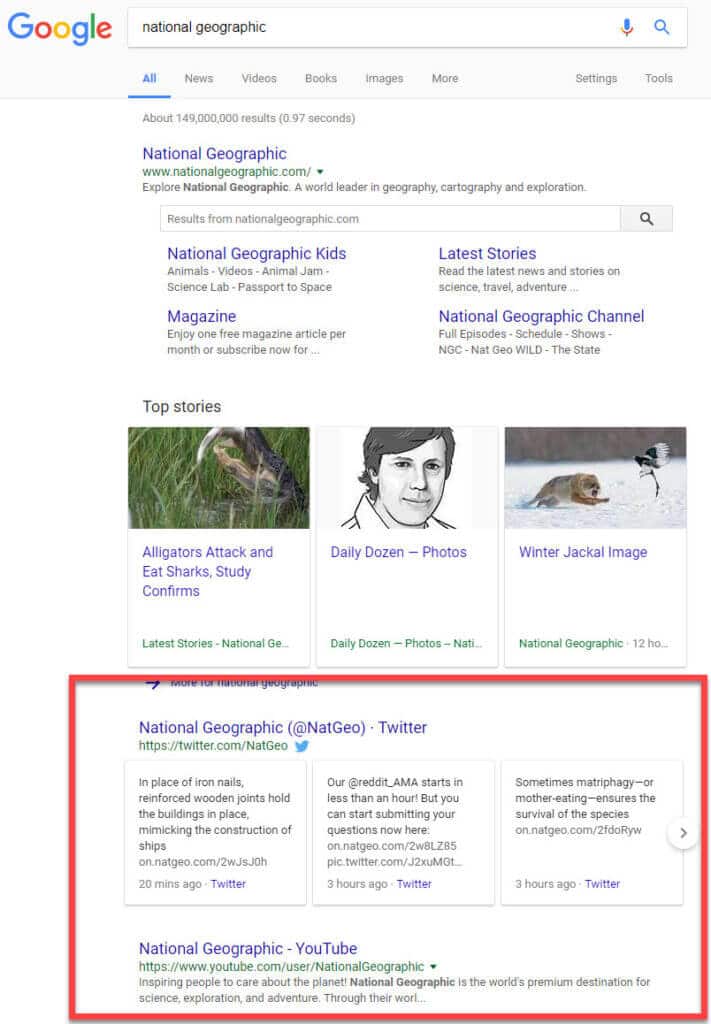711x1024 pixels.
Task: Open National Geographic (@NatGeo) Twitter result
Action: (283, 728)
